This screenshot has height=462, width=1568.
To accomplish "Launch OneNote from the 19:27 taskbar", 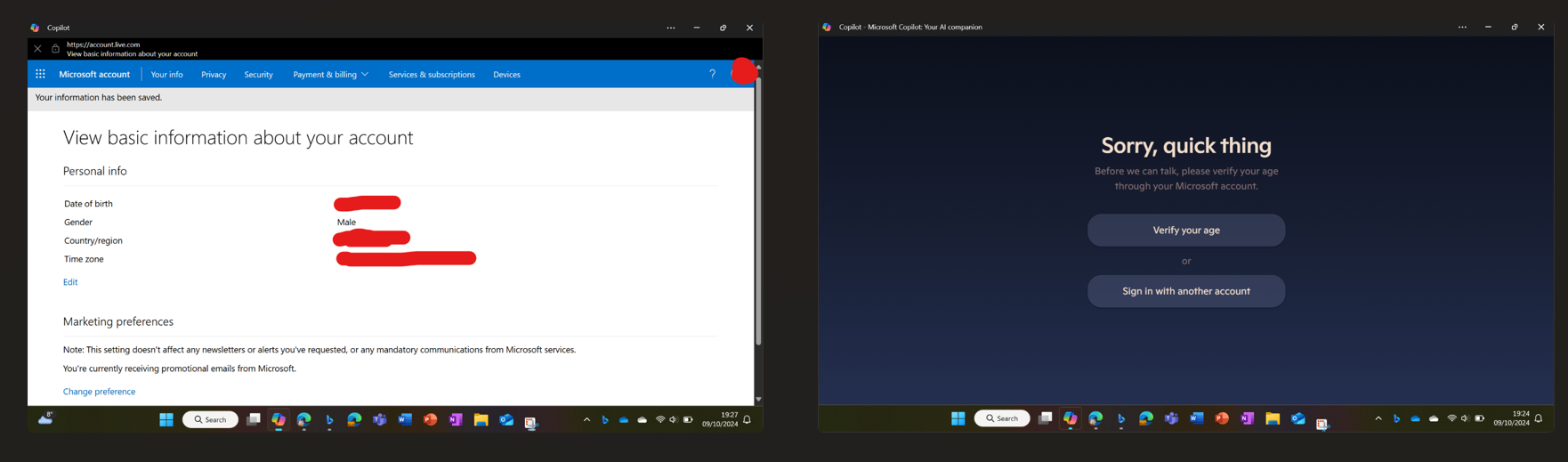I will tap(456, 419).
